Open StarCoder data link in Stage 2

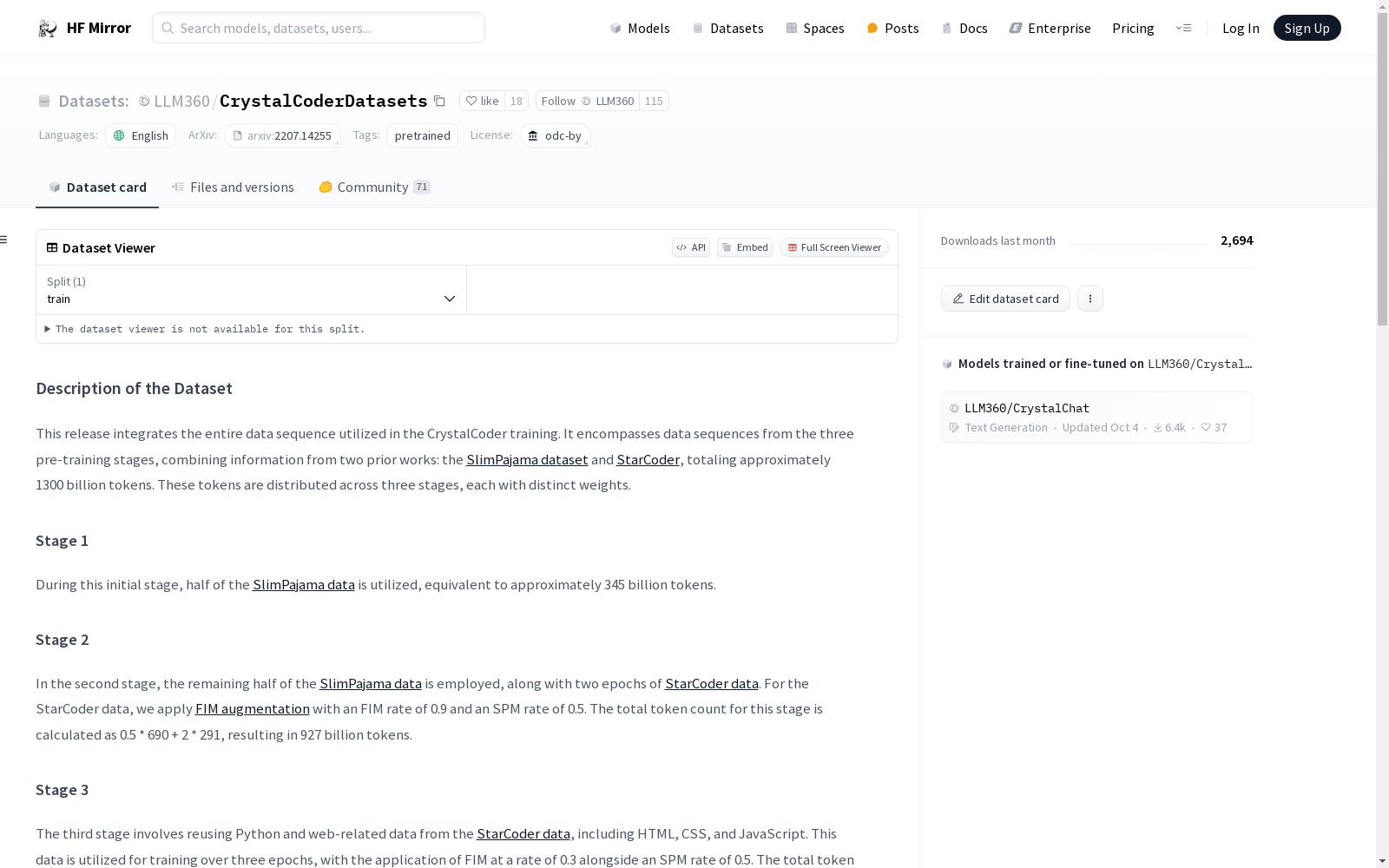click(x=712, y=684)
